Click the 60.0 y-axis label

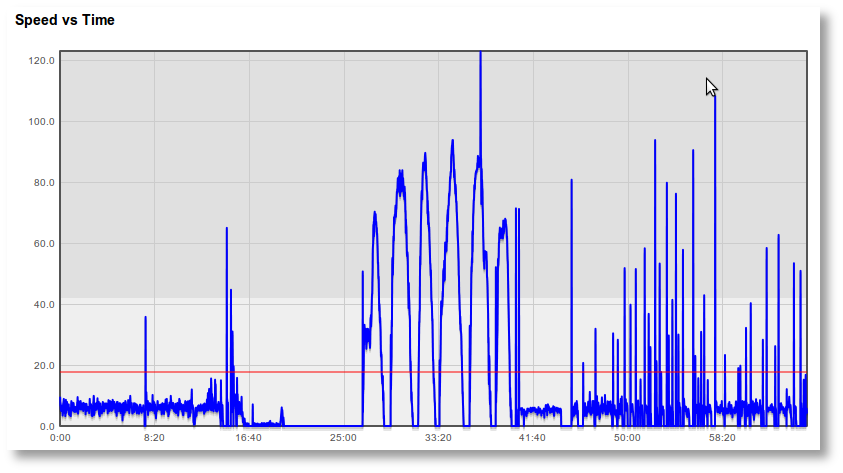click(44, 244)
